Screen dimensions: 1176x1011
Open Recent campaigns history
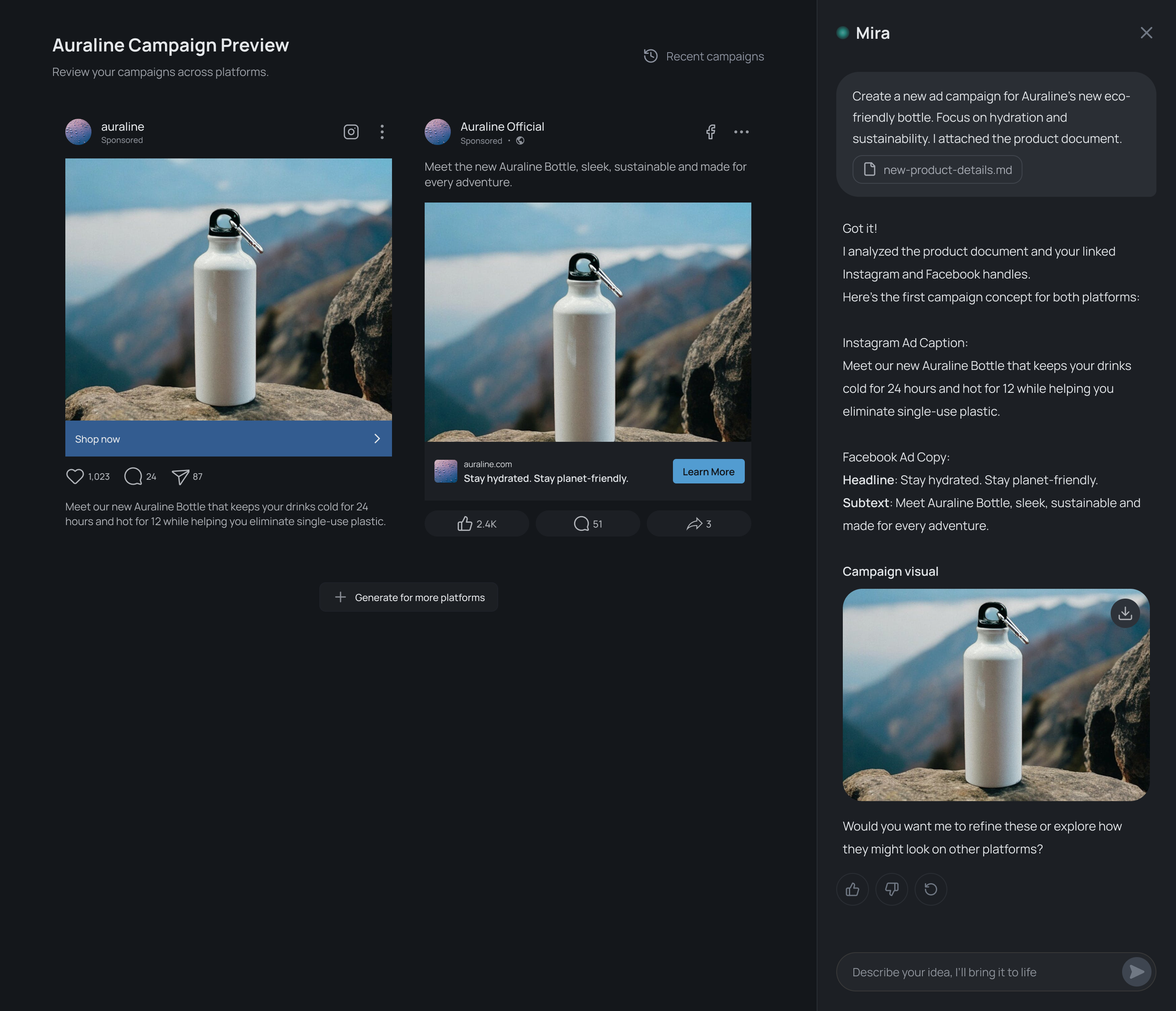click(x=704, y=56)
